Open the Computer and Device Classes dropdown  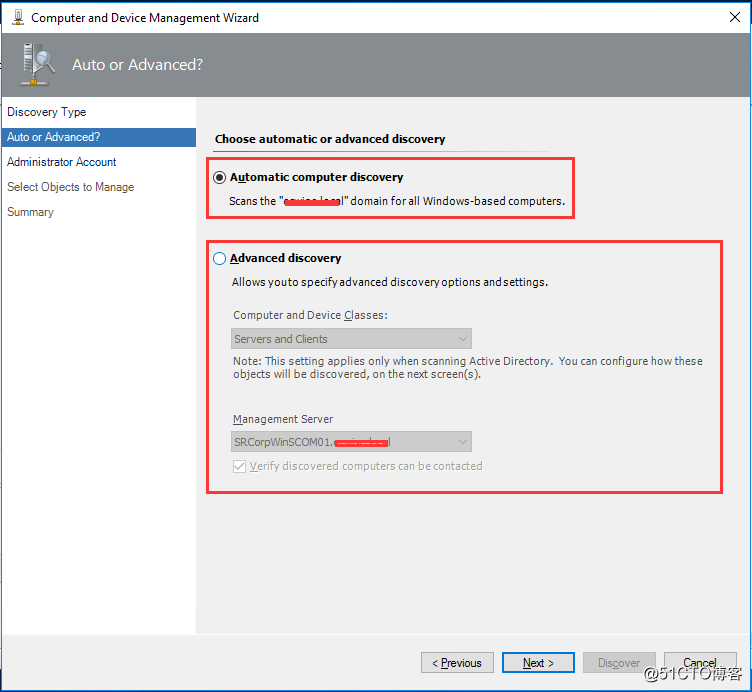click(x=351, y=339)
